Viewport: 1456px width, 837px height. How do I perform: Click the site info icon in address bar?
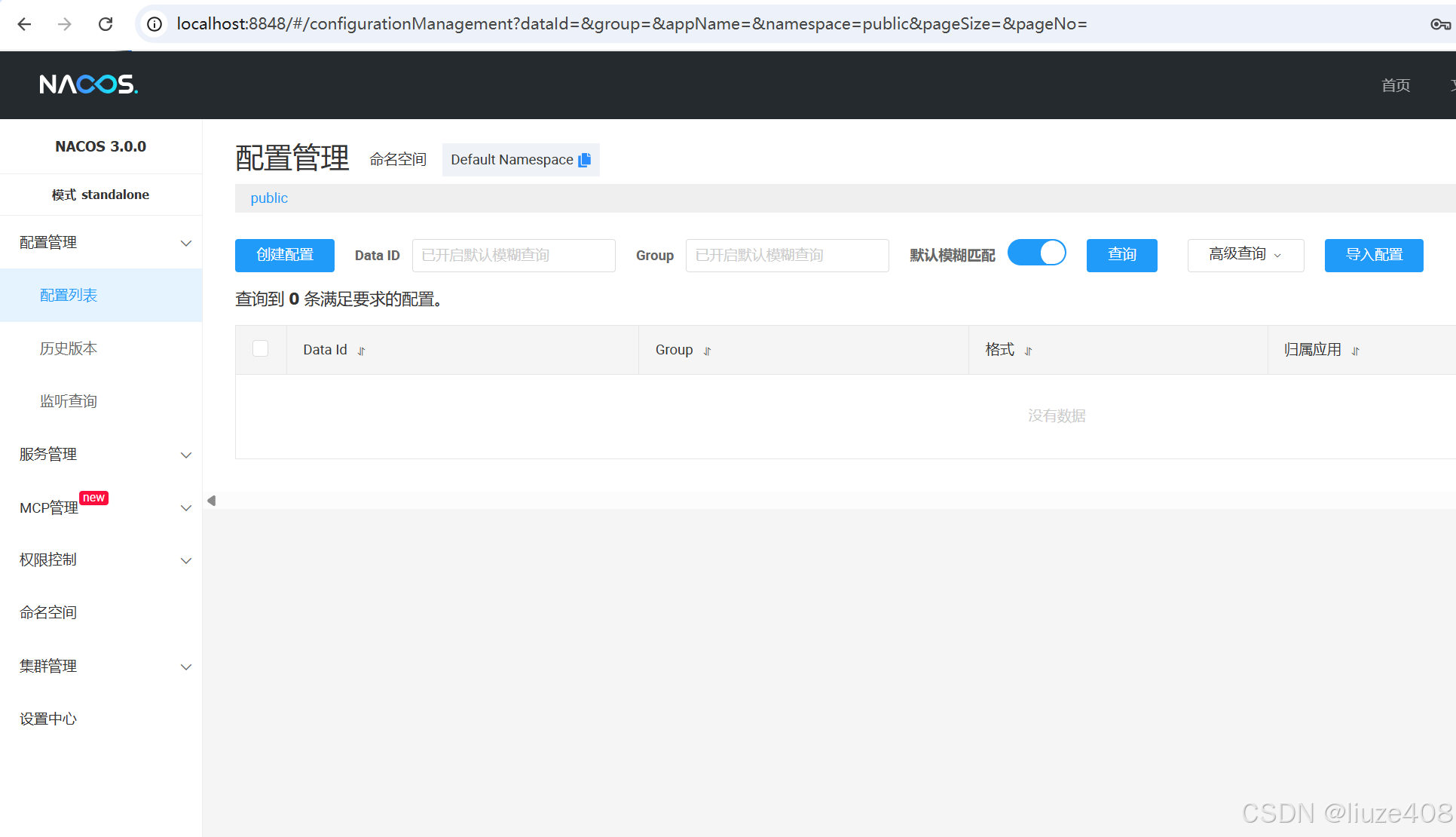154,24
